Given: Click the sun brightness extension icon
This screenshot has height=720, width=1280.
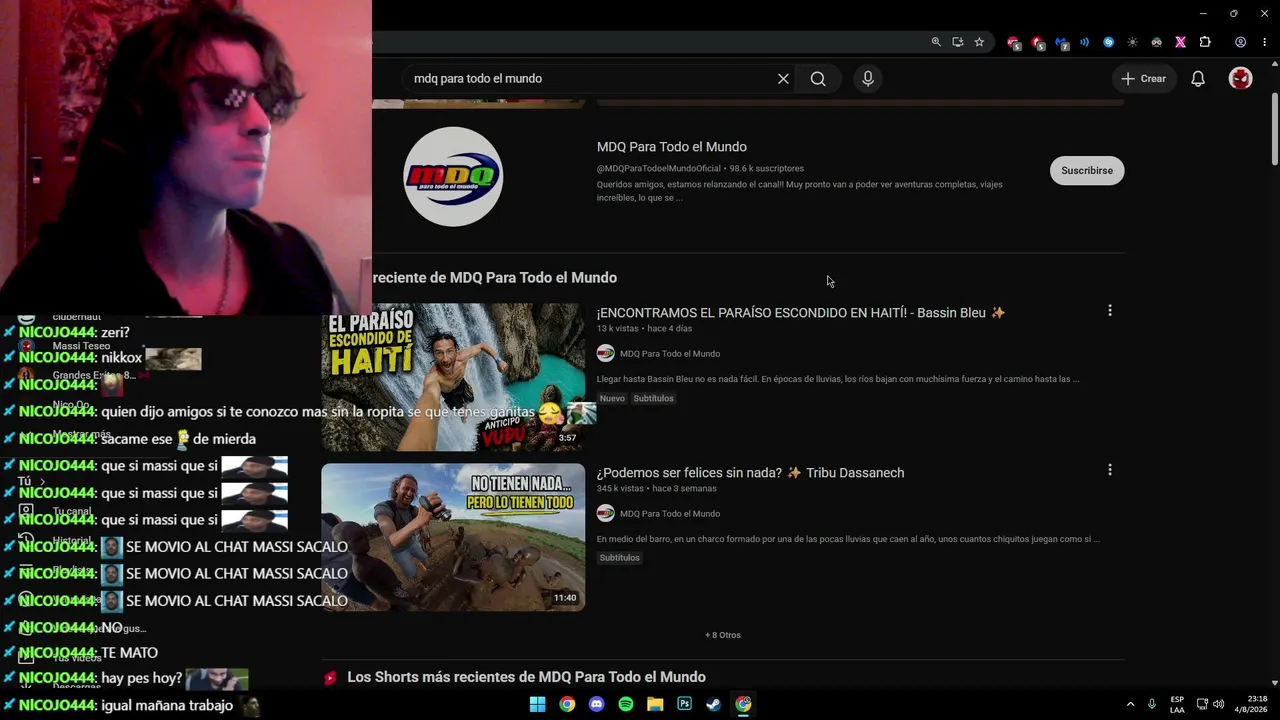Looking at the screenshot, I should [1132, 42].
